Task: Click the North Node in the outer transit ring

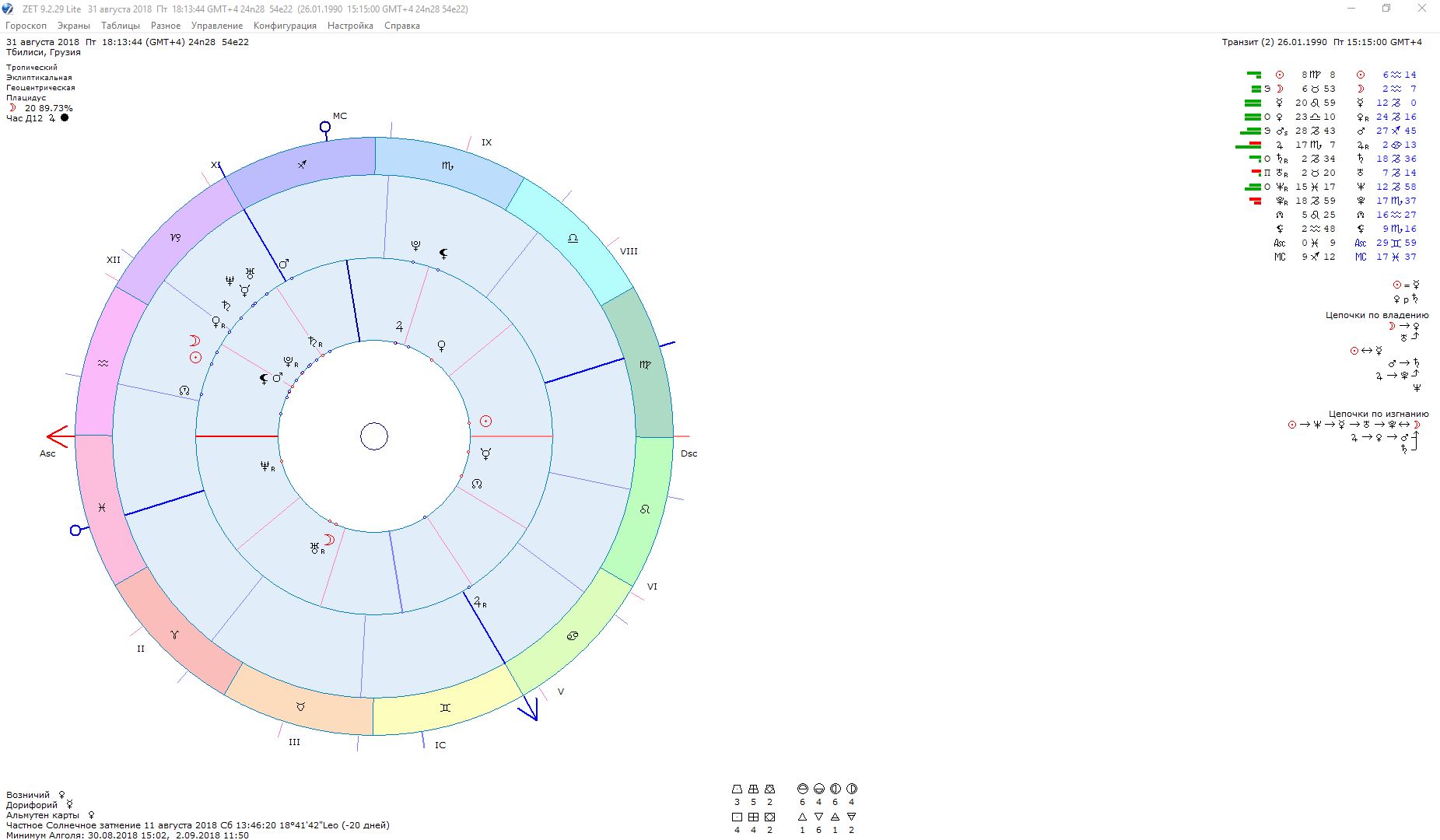Action: click(184, 390)
